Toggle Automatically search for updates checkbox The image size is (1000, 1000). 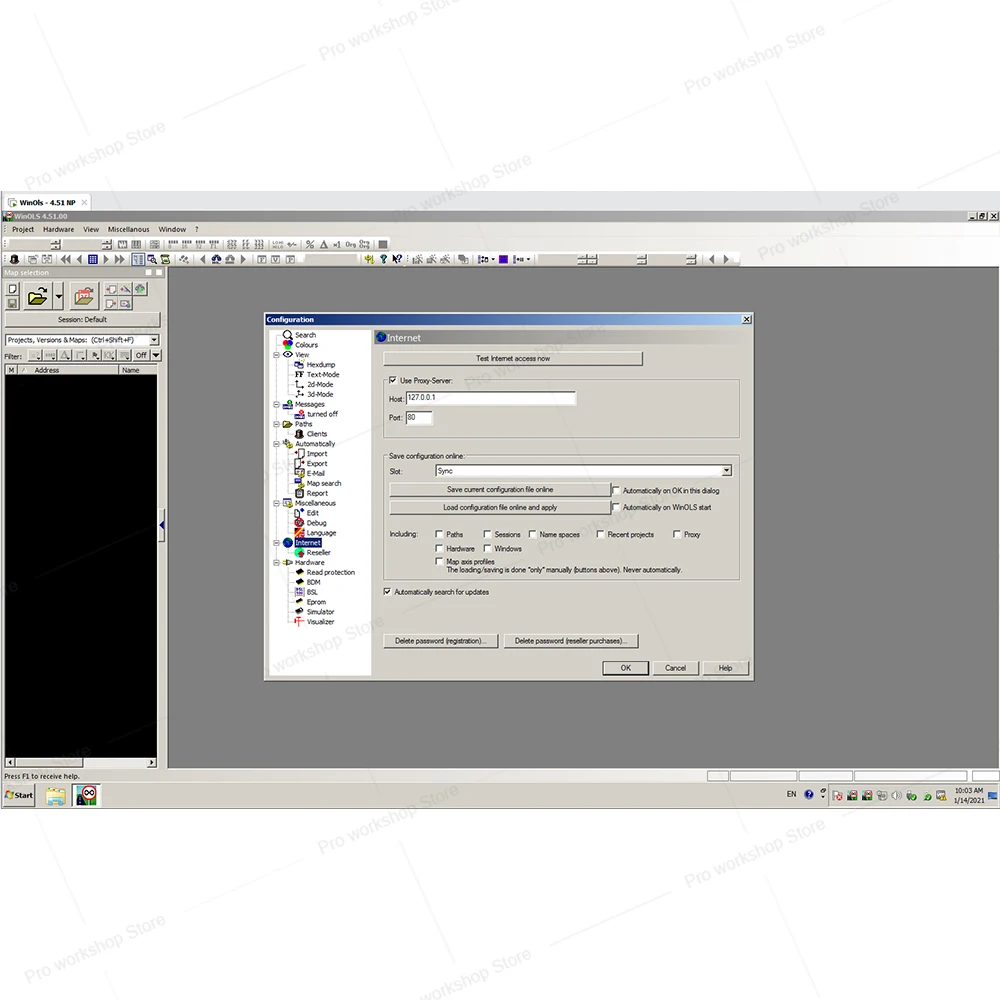[387, 592]
